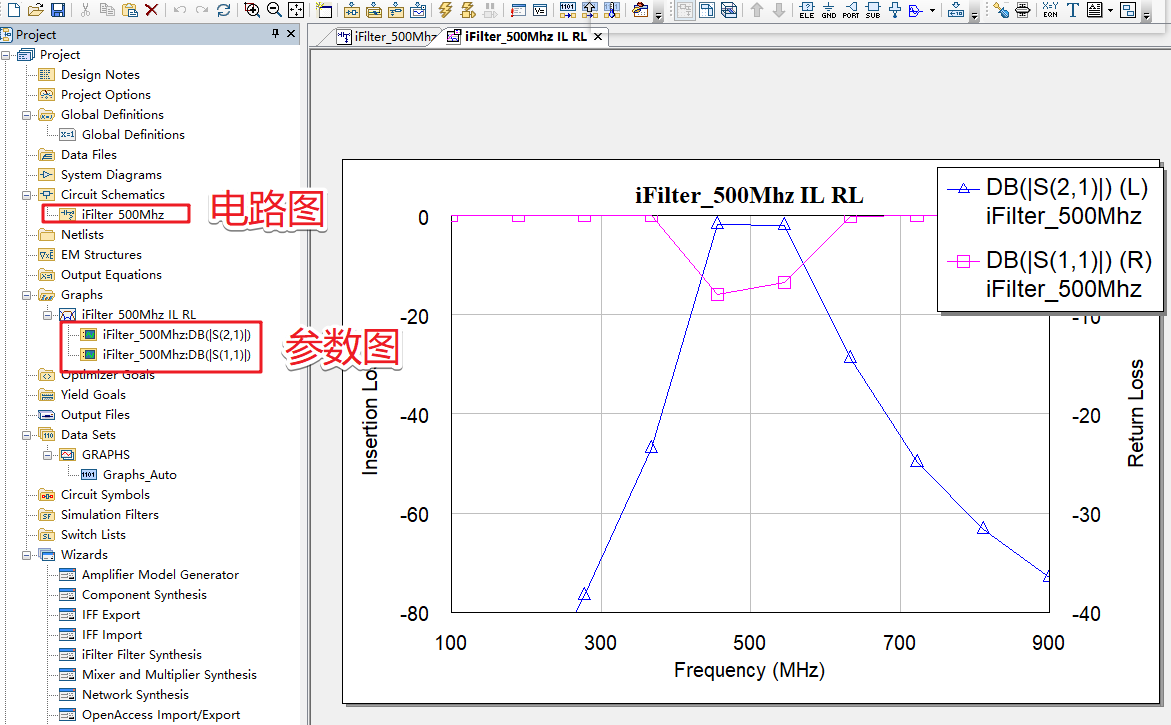
Task: Switch to the iFilter_500Mhz schematic tab
Action: [x=386, y=37]
